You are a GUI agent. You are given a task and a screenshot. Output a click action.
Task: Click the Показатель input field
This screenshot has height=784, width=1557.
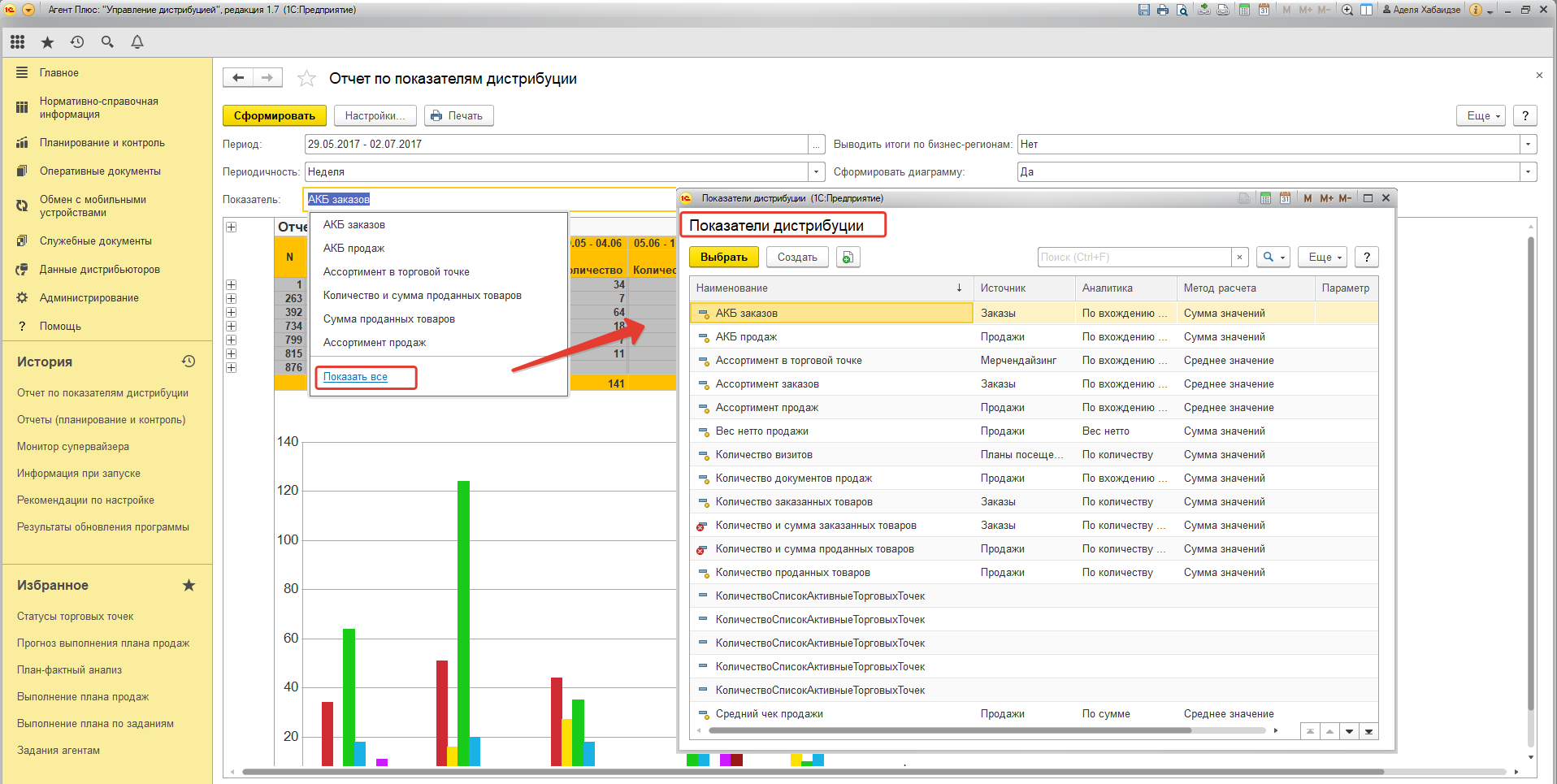(x=491, y=199)
